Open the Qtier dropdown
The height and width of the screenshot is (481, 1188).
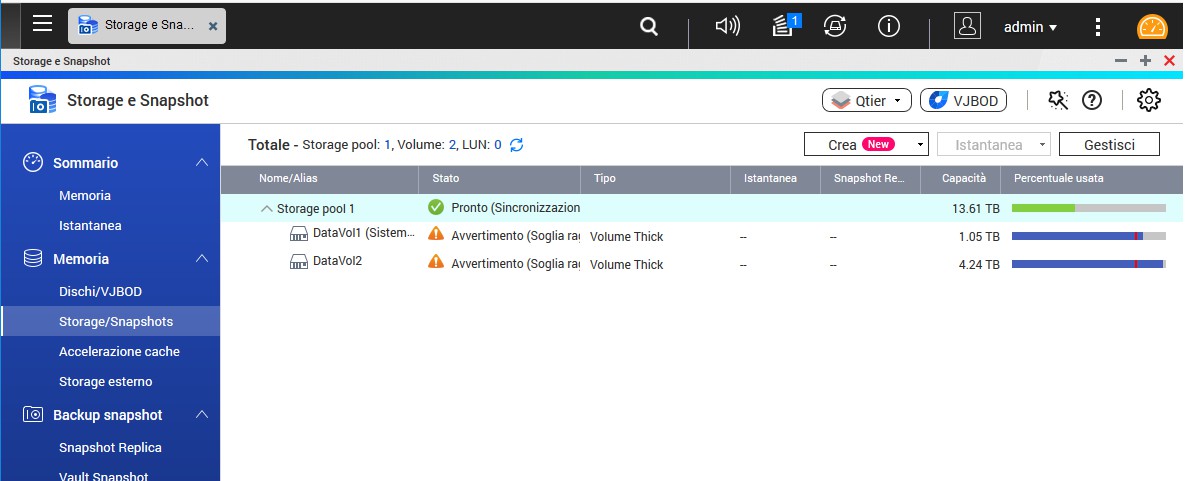click(867, 100)
